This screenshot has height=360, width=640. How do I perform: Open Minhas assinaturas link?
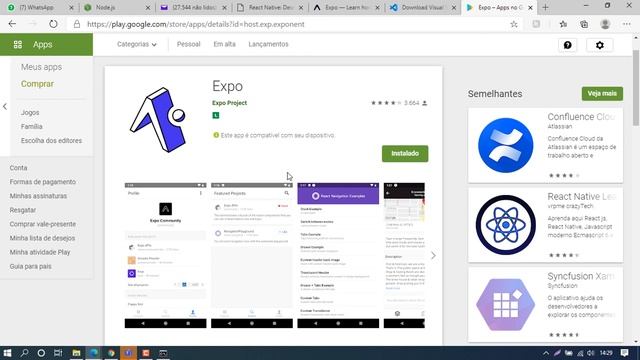click(38, 196)
